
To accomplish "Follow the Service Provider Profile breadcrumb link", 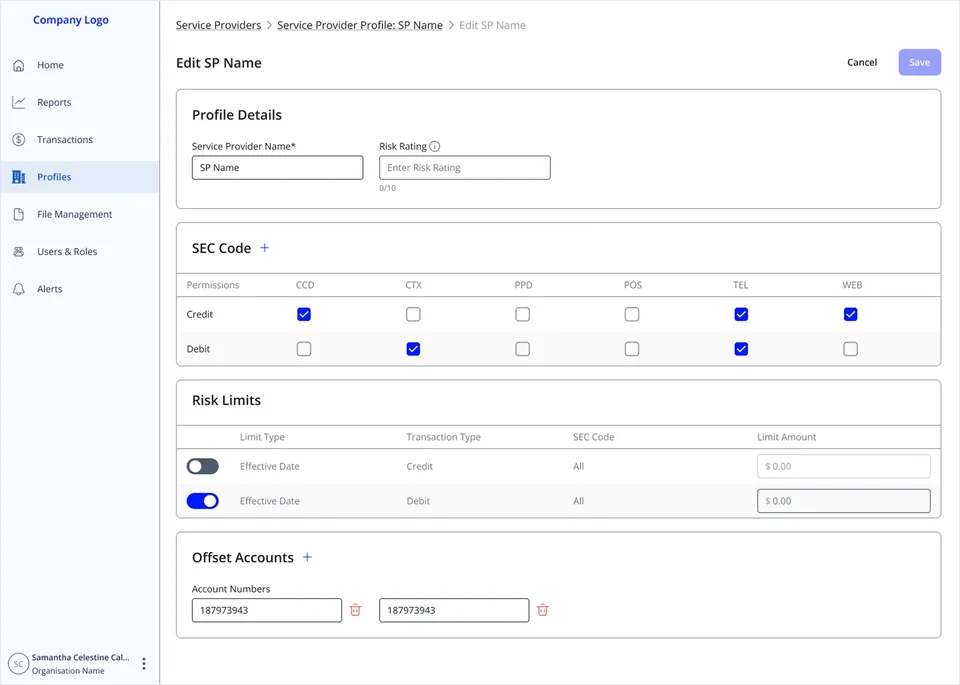I will click(360, 25).
